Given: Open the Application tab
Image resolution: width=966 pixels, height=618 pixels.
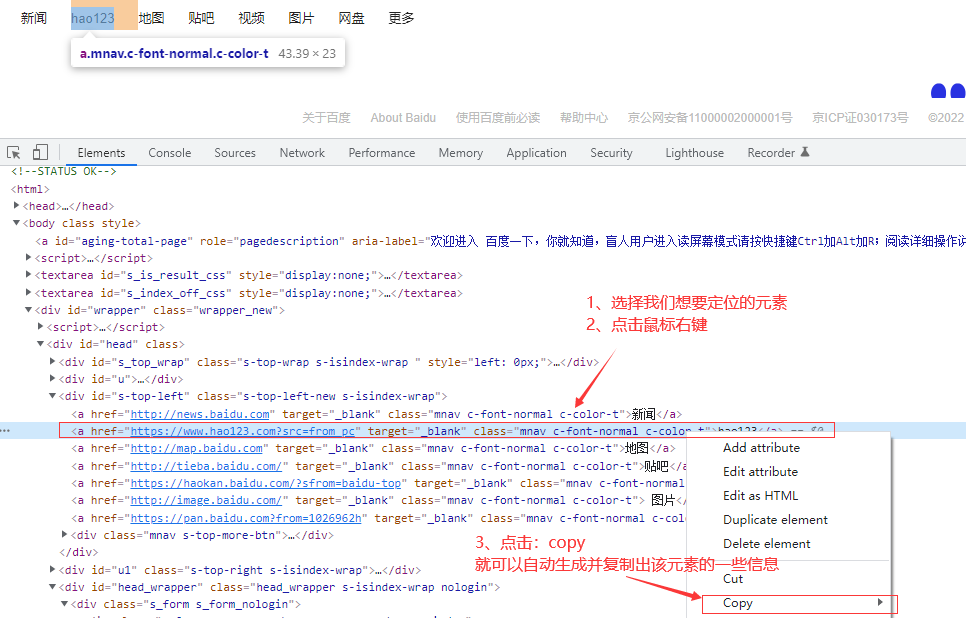Looking at the screenshot, I should (x=536, y=153).
